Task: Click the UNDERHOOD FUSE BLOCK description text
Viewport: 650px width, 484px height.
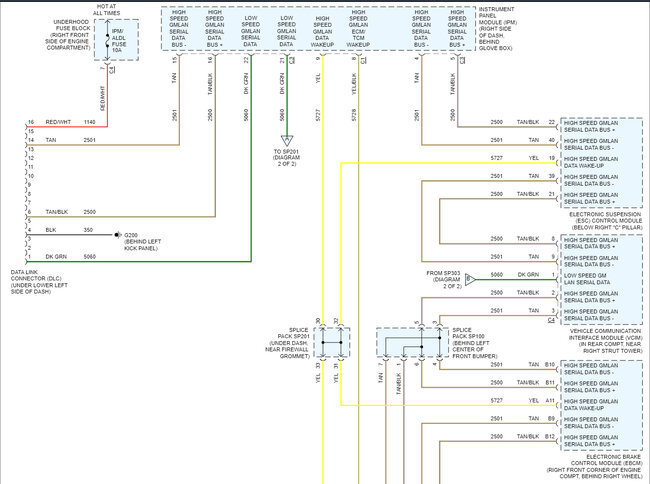Action: coord(68,35)
